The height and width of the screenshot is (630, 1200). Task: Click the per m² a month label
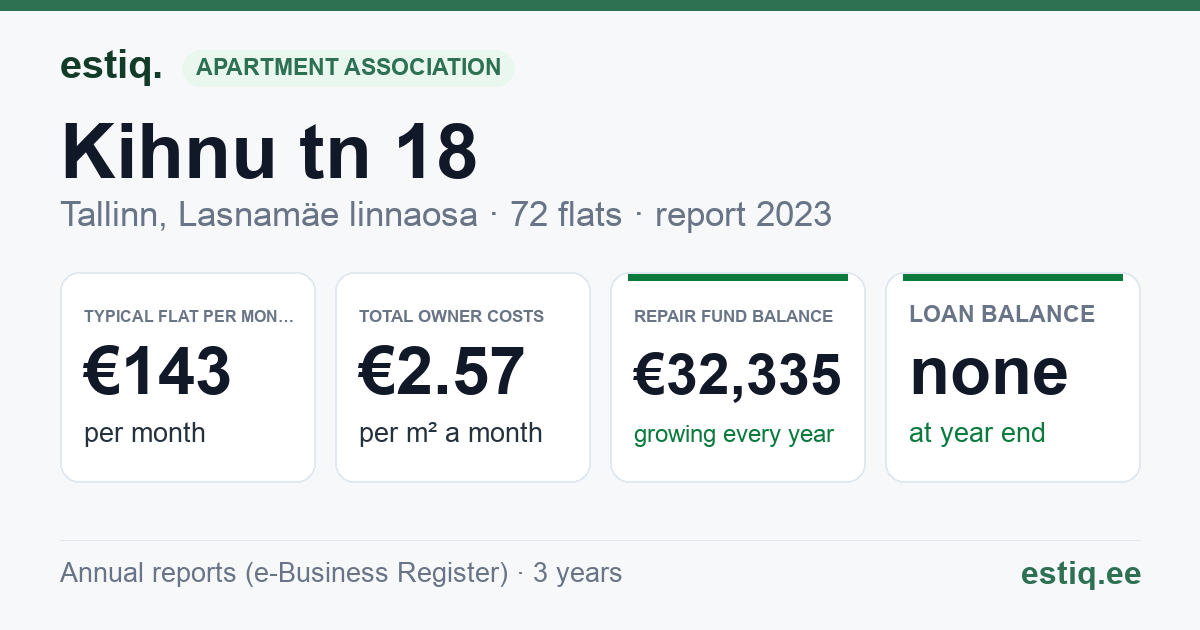point(450,433)
